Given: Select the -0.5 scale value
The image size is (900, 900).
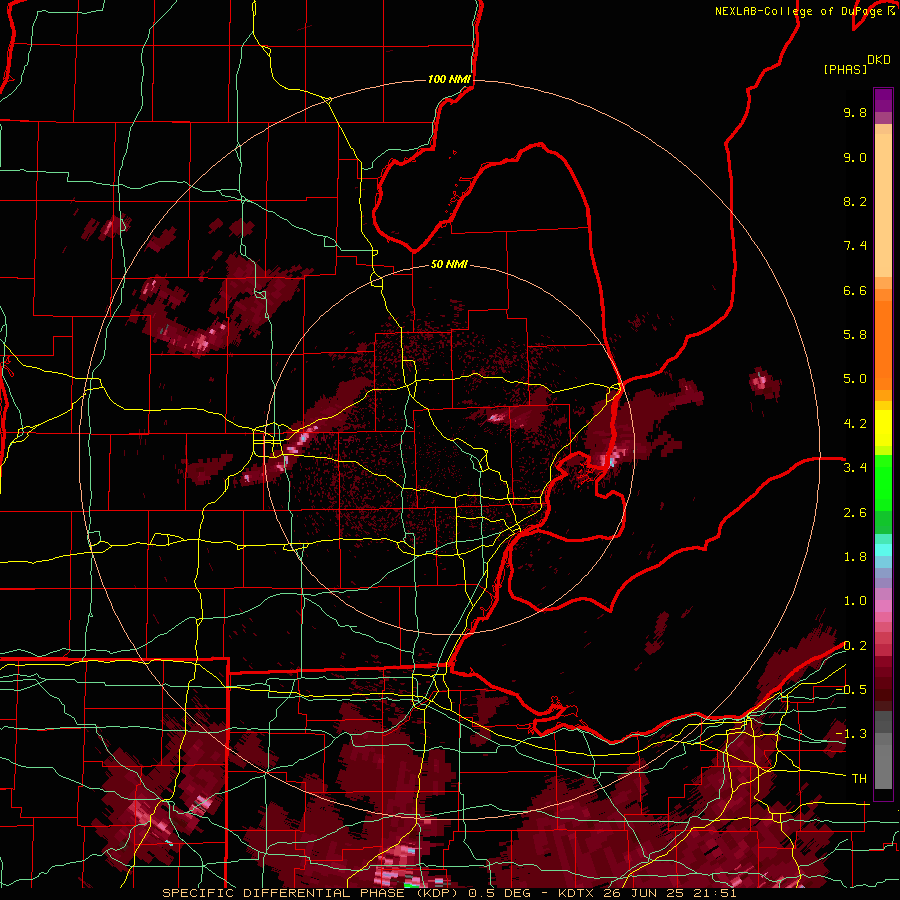Looking at the screenshot, I should pos(851,690).
